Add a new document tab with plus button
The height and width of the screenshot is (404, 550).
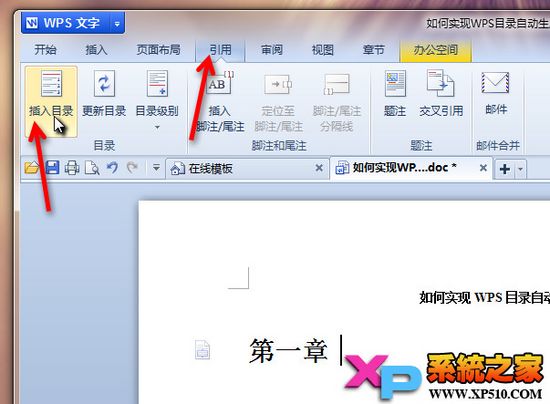(x=504, y=169)
